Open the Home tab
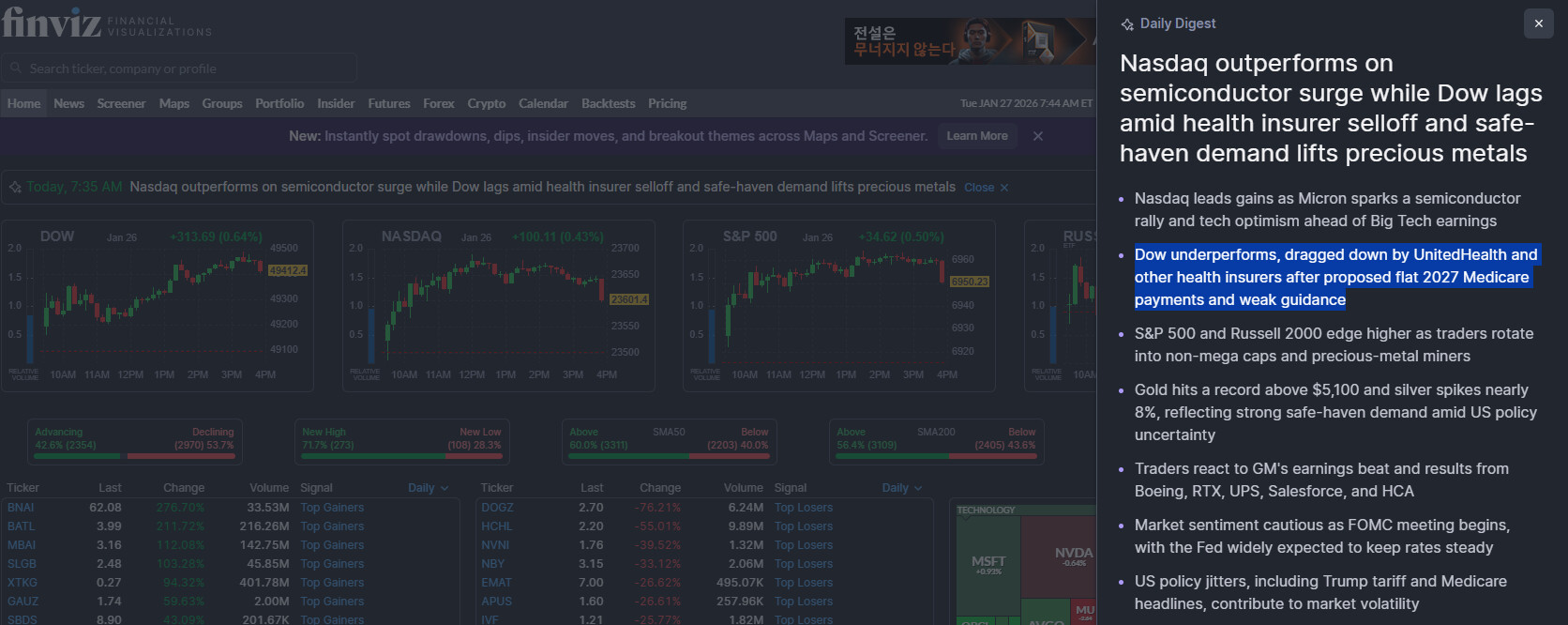 (x=24, y=103)
